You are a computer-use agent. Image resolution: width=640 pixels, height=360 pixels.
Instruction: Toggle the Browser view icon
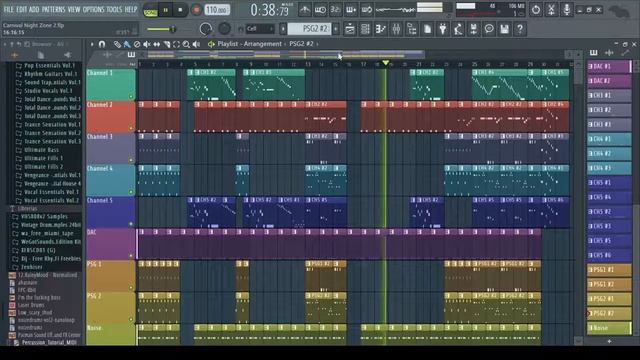412,29
